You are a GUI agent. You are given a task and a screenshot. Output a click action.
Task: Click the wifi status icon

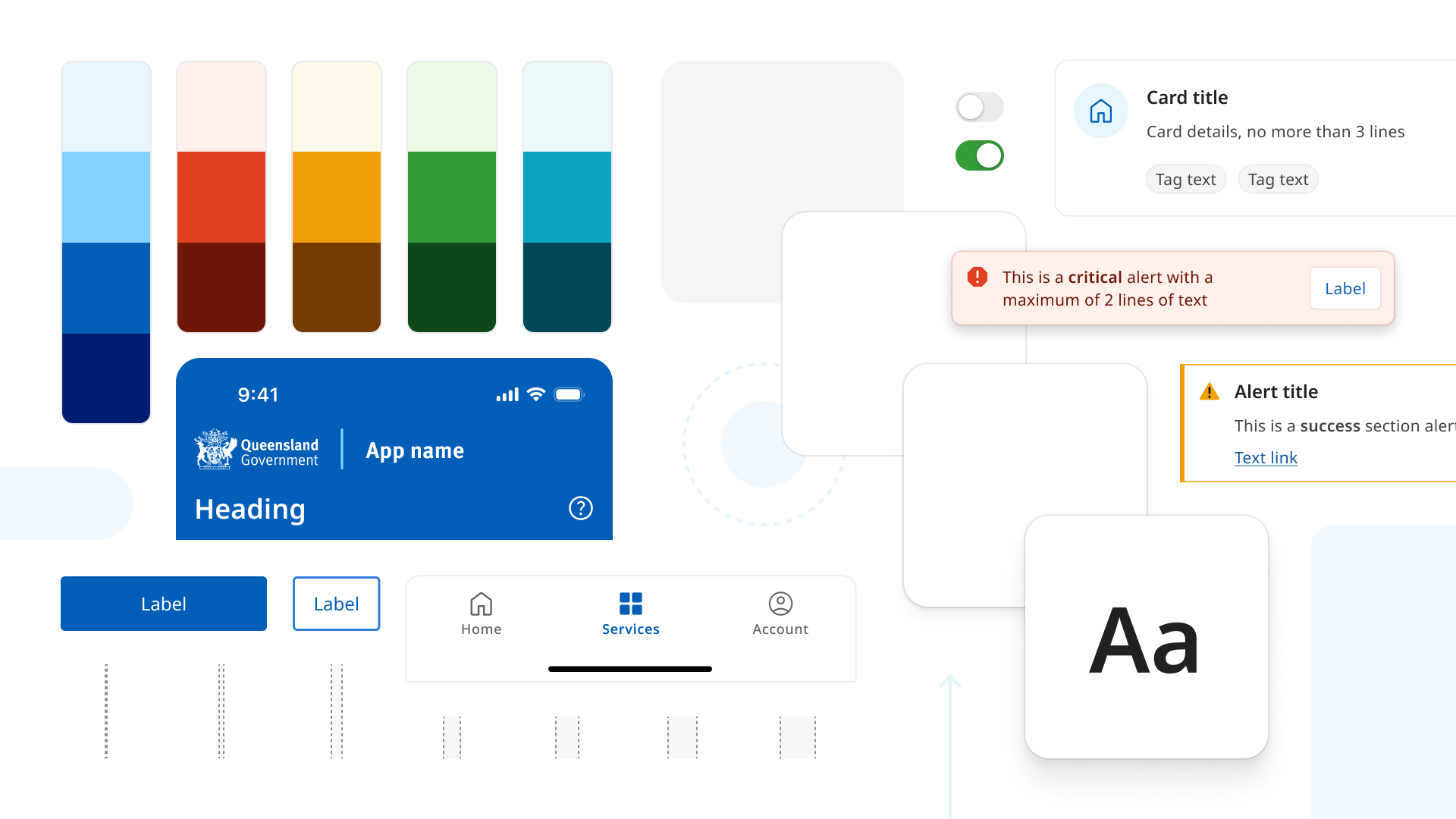coord(536,394)
